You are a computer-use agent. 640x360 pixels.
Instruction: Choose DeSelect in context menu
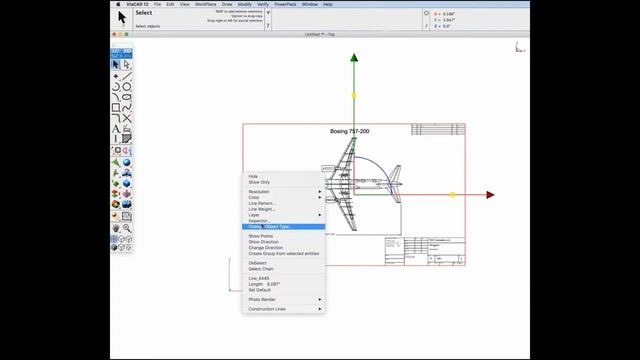(284, 263)
